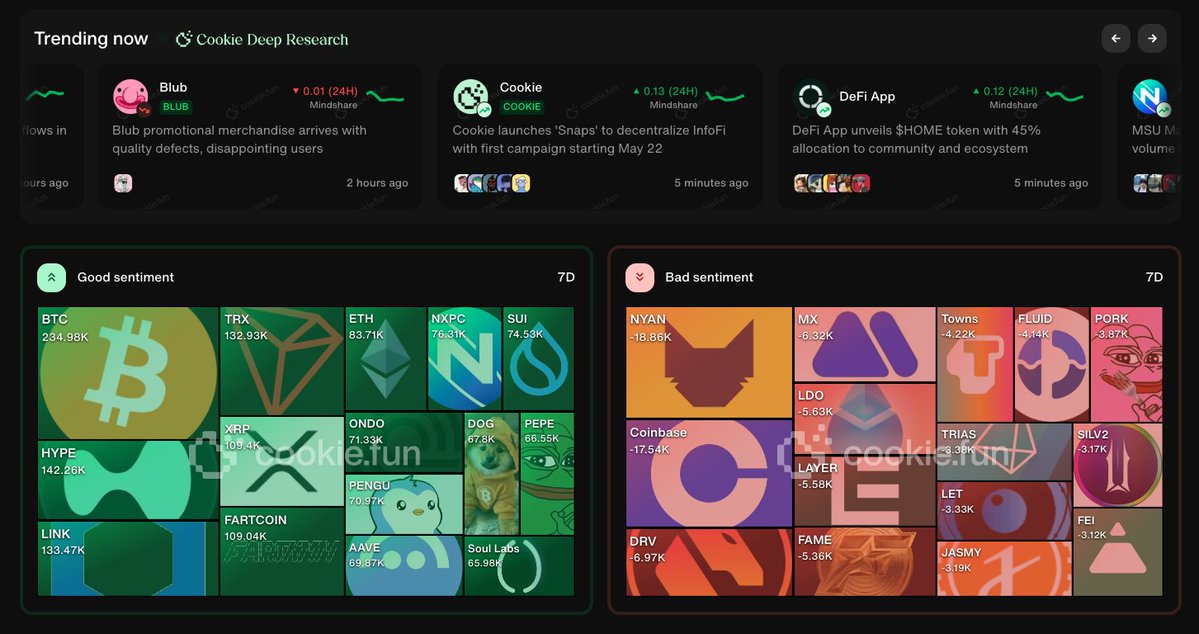Select the FAME tile in Bad sentiment
The height and width of the screenshot is (634, 1199).
pos(865,562)
